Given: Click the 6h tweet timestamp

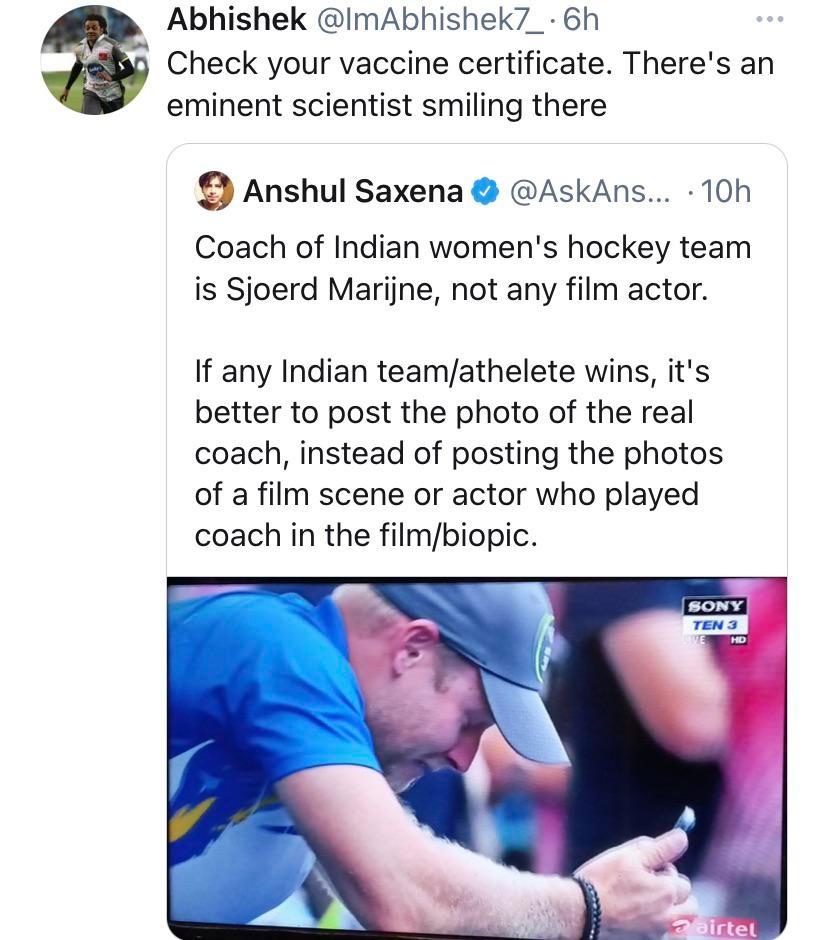Looking at the screenshot, I should pyautogui.click(x=581, y=19).
